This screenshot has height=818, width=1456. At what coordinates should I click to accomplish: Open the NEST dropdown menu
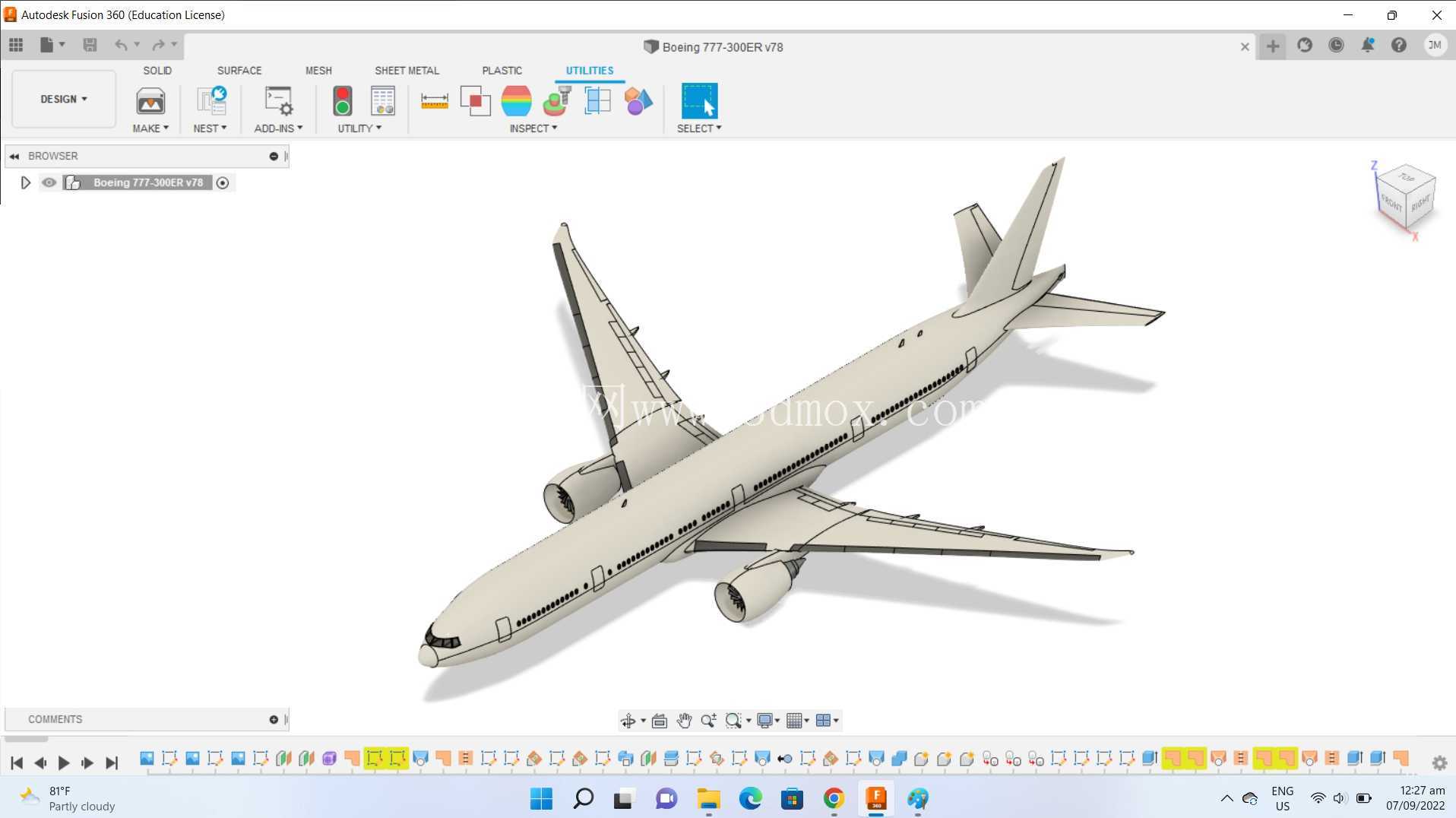(210, 128)
